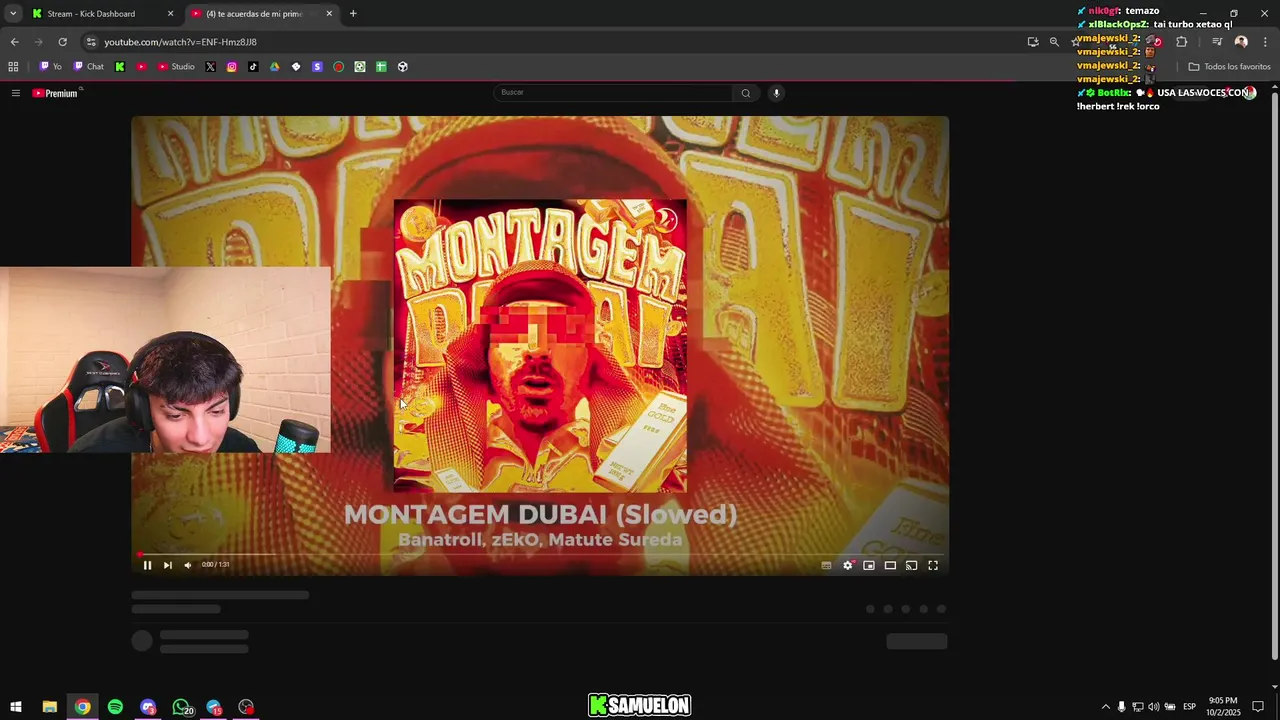
Task: Open the 'Yo' Twitch bookmark
Action: [x=51, y=67]
